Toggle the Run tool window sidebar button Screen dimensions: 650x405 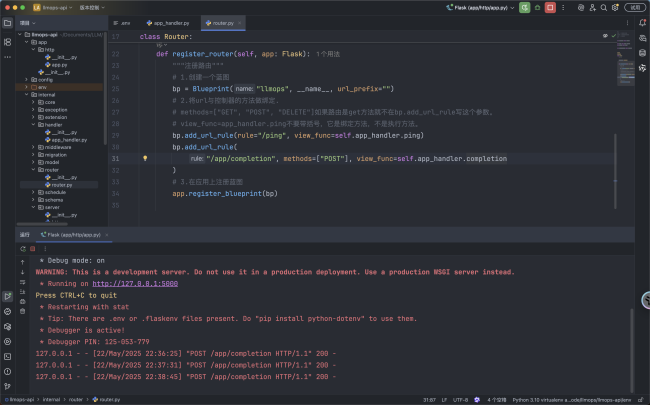[x=7, y=297]
